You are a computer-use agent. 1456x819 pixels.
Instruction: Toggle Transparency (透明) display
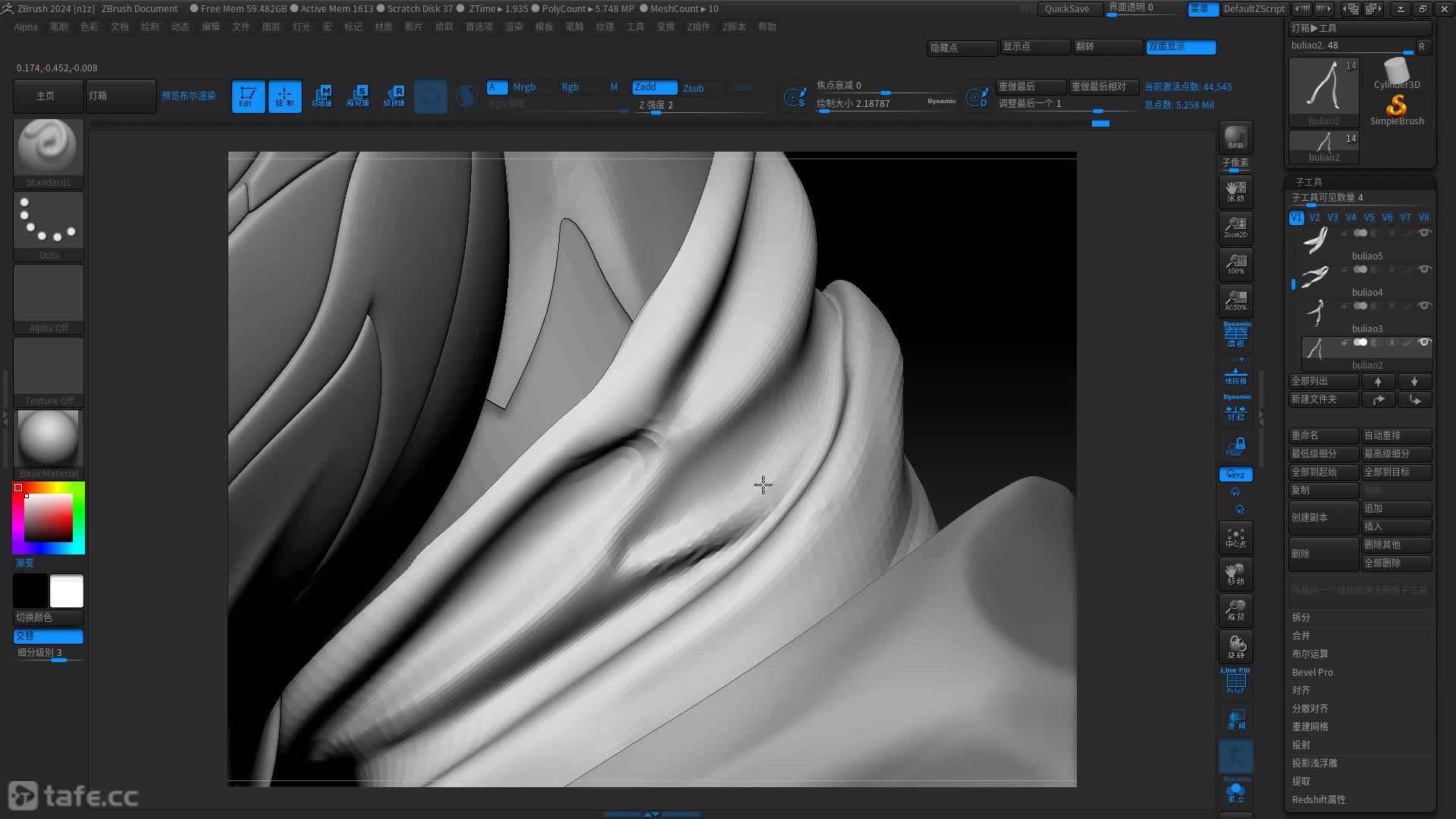point(1235,720)
